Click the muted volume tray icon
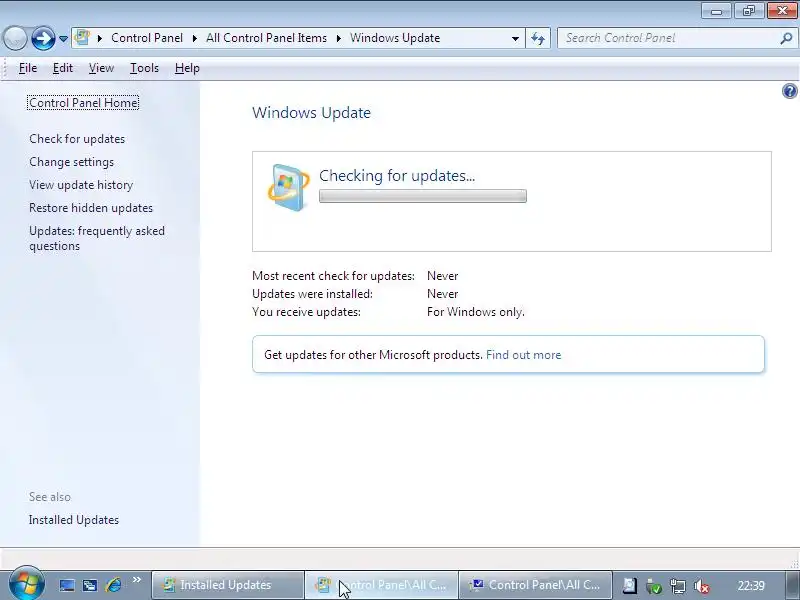This screenshot has height=600, width=800. tap(702, 586)
